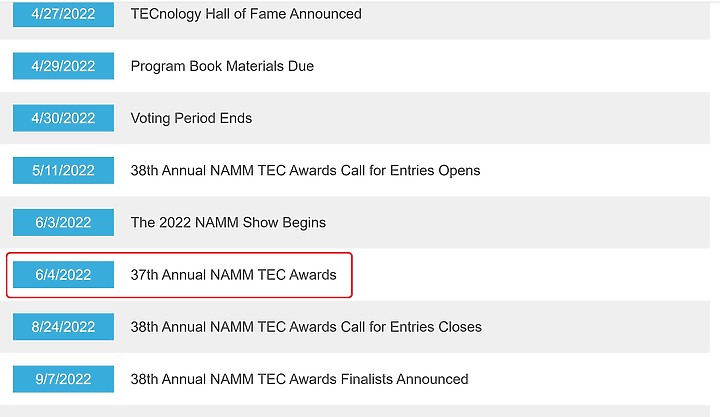Click the 4/27/2022 date badge
The height and width of the screenshot is (417, 720).
point(63,14)
